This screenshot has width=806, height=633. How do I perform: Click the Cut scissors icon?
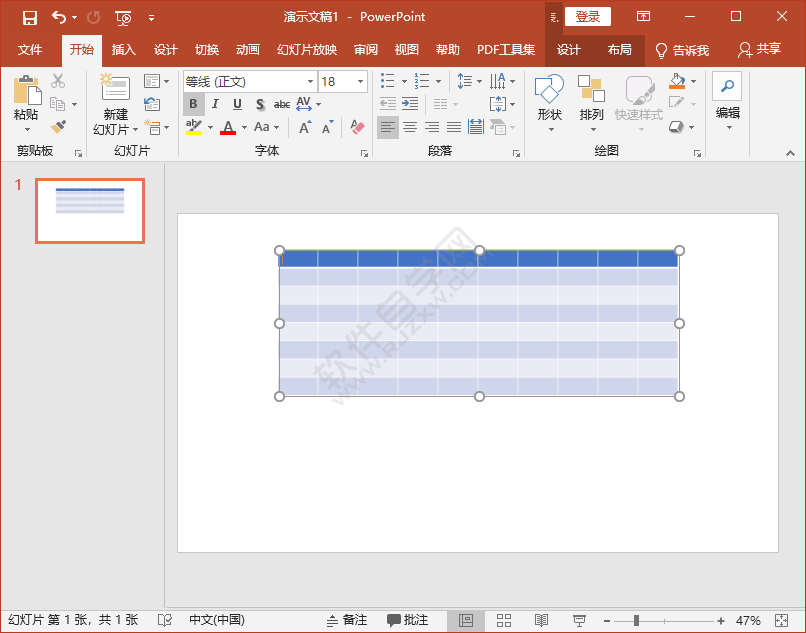click(58, 81)
